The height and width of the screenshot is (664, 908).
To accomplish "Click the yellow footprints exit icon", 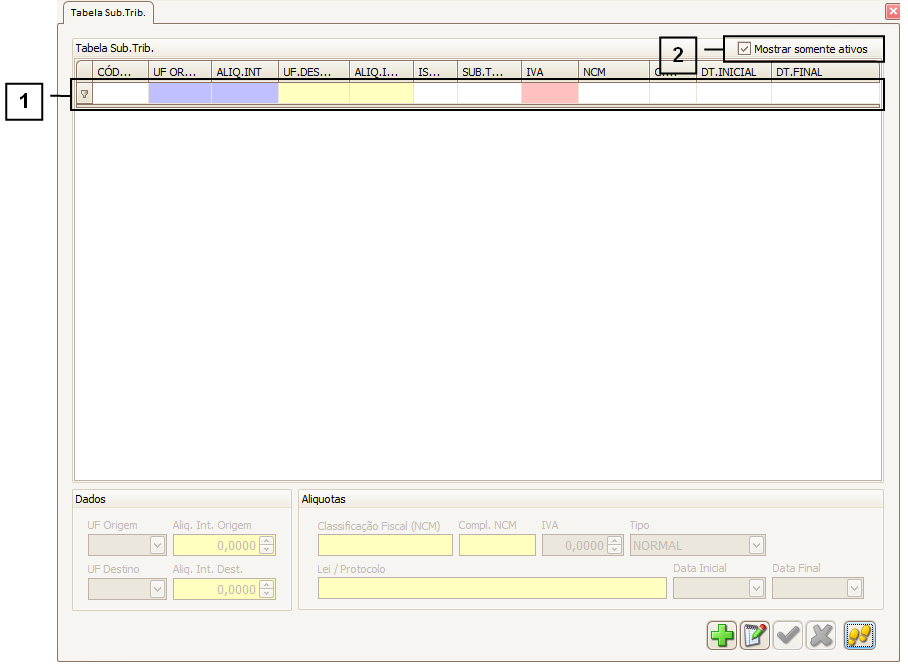I will (x=859, y=635).
